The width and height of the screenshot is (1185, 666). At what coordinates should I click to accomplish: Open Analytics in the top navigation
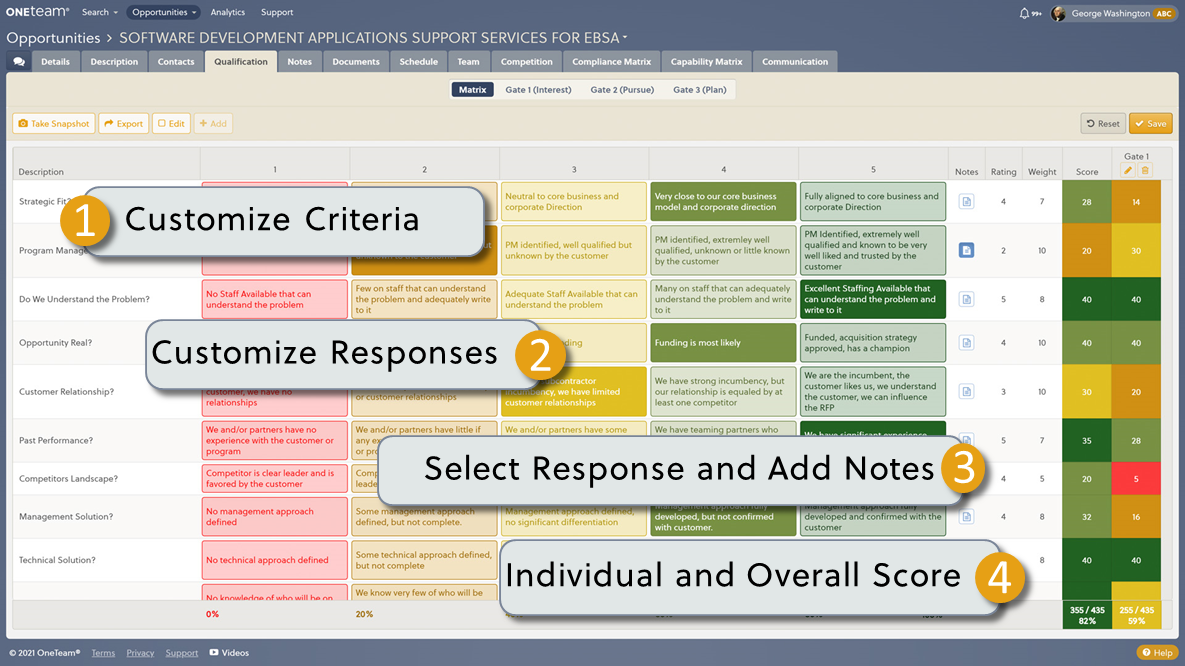pyautogui.click(x=227, y=12)
